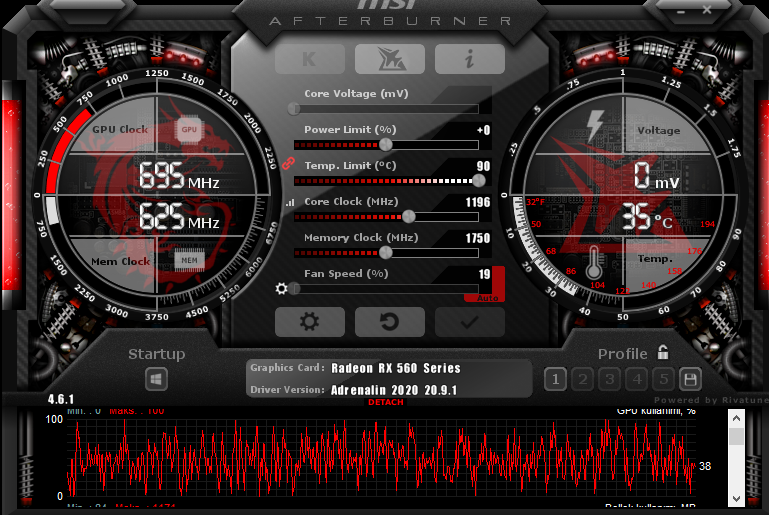Click the DETACH monitor link

[386, 402]
